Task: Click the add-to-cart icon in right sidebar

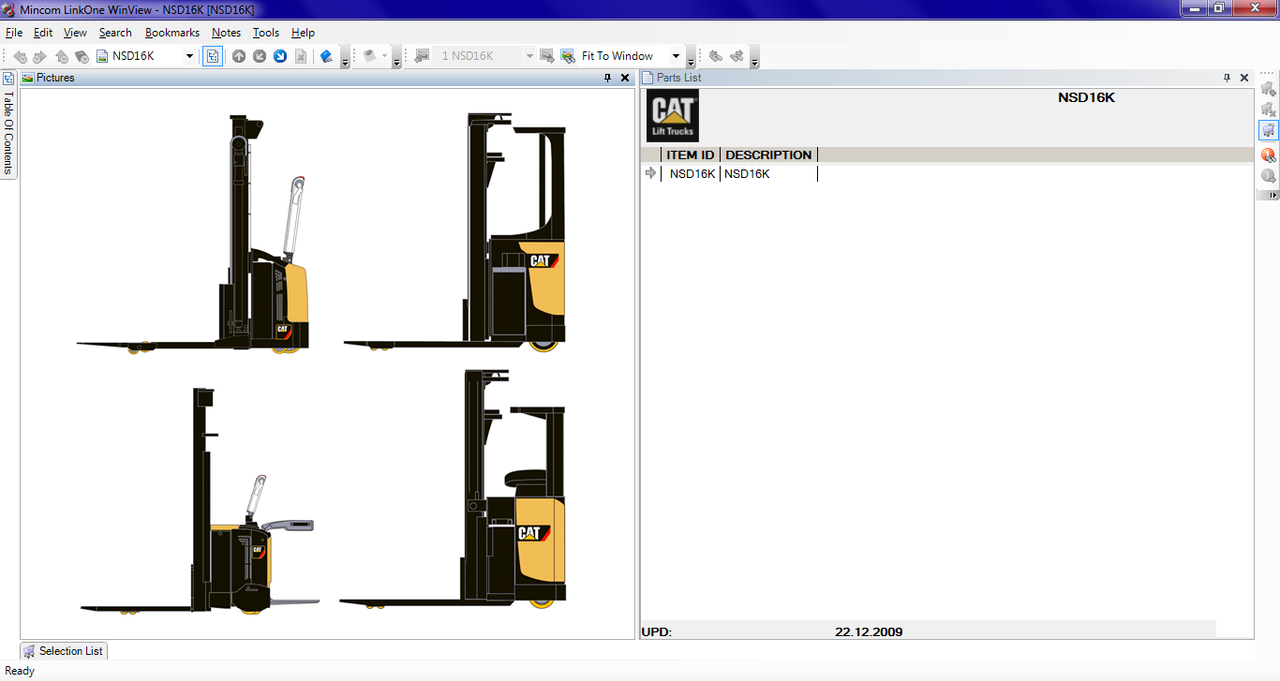Action: coord(1268,89)
